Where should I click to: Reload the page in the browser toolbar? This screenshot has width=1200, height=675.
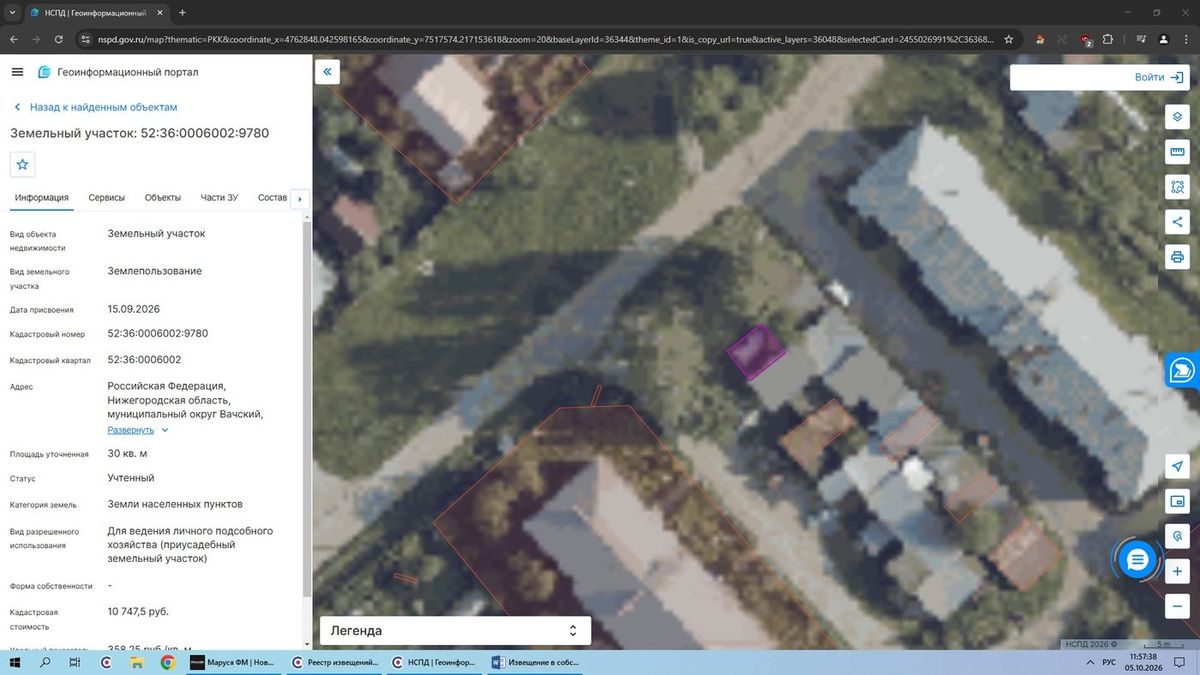[59, 40]
